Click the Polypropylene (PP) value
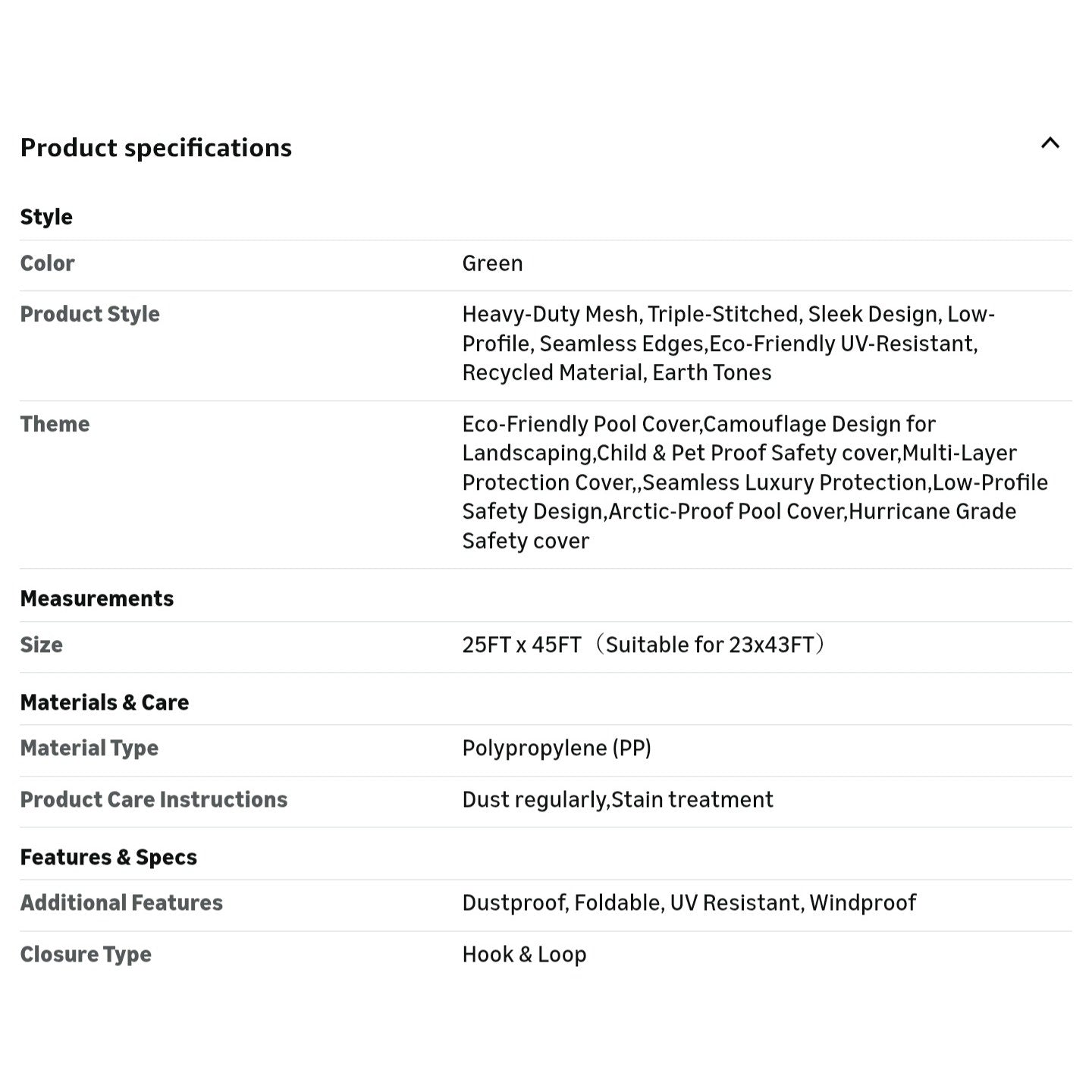Image resolution: width=1092 pixels, height=1092 pixels. [x=557, y=748]
